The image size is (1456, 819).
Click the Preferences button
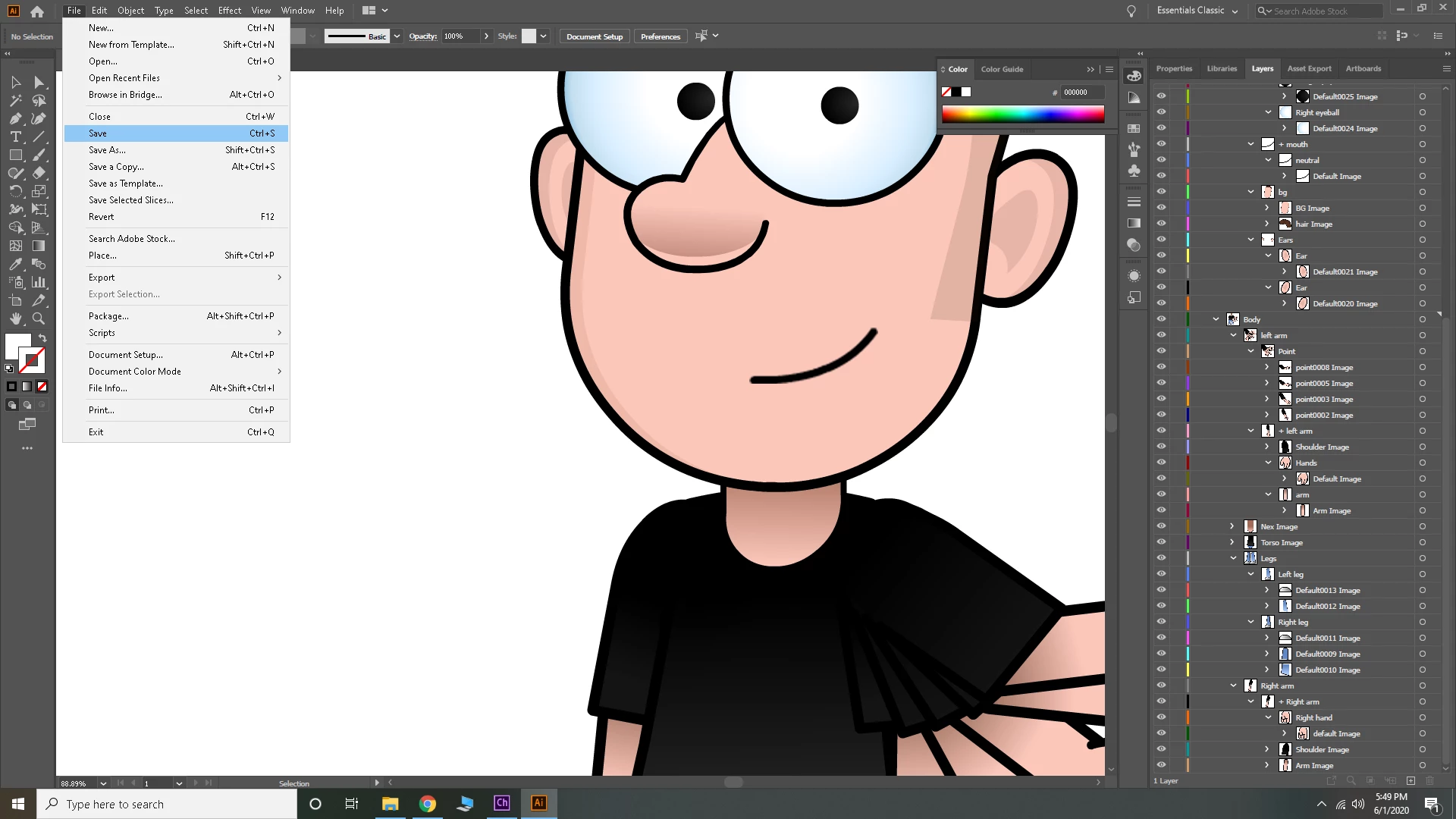660,36
